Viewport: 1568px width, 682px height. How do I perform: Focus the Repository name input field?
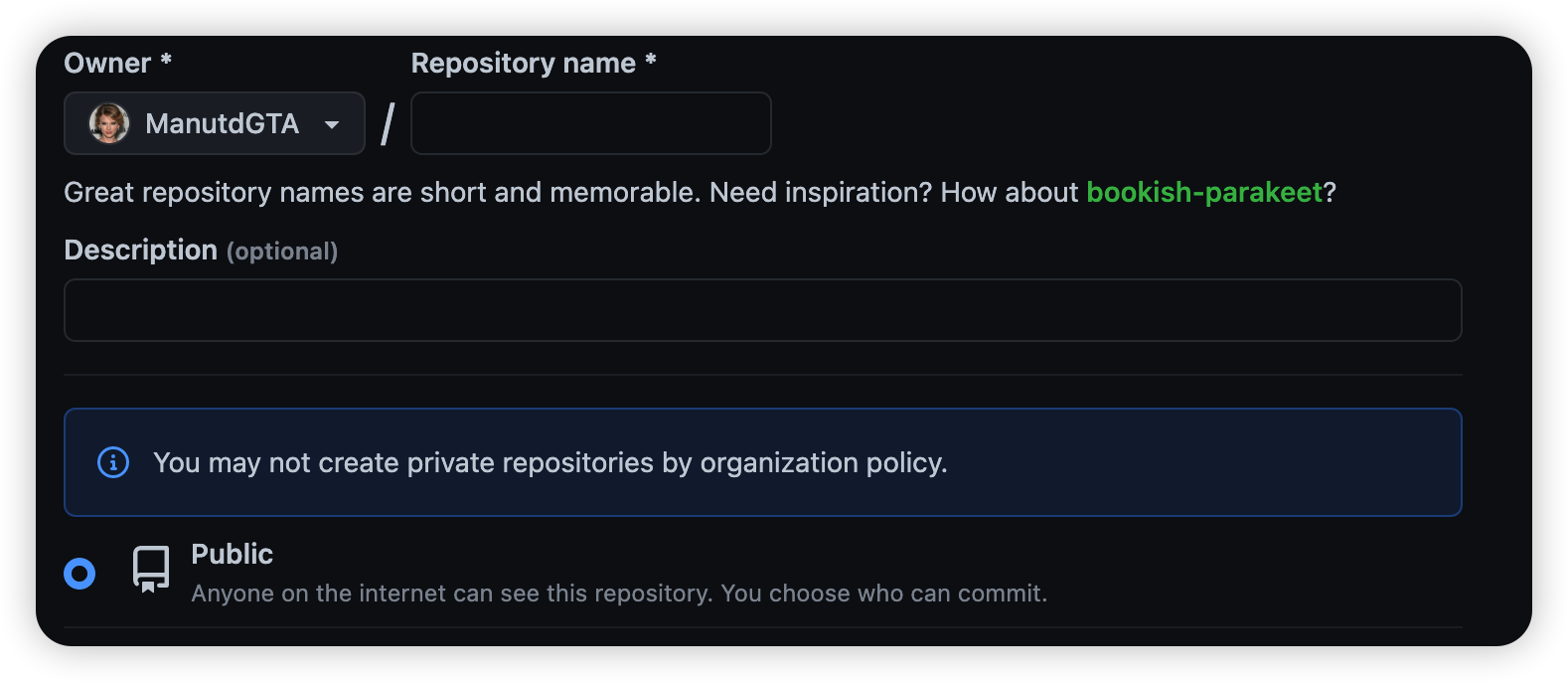pyautogui.click(x=590, y=123)
